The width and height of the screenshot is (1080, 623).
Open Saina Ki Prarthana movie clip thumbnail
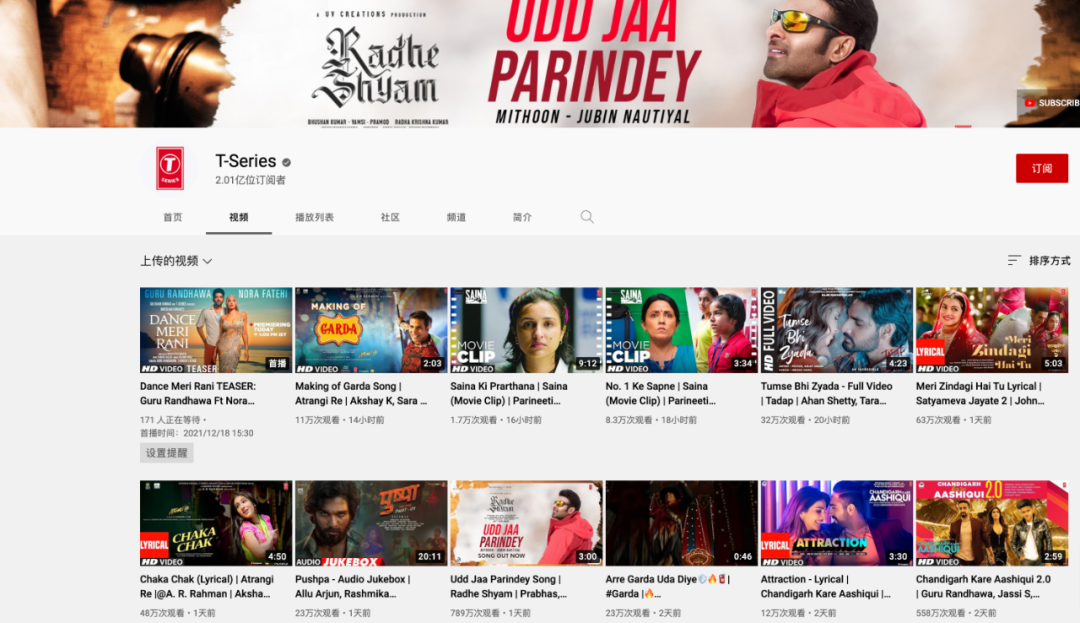(526, 330)
